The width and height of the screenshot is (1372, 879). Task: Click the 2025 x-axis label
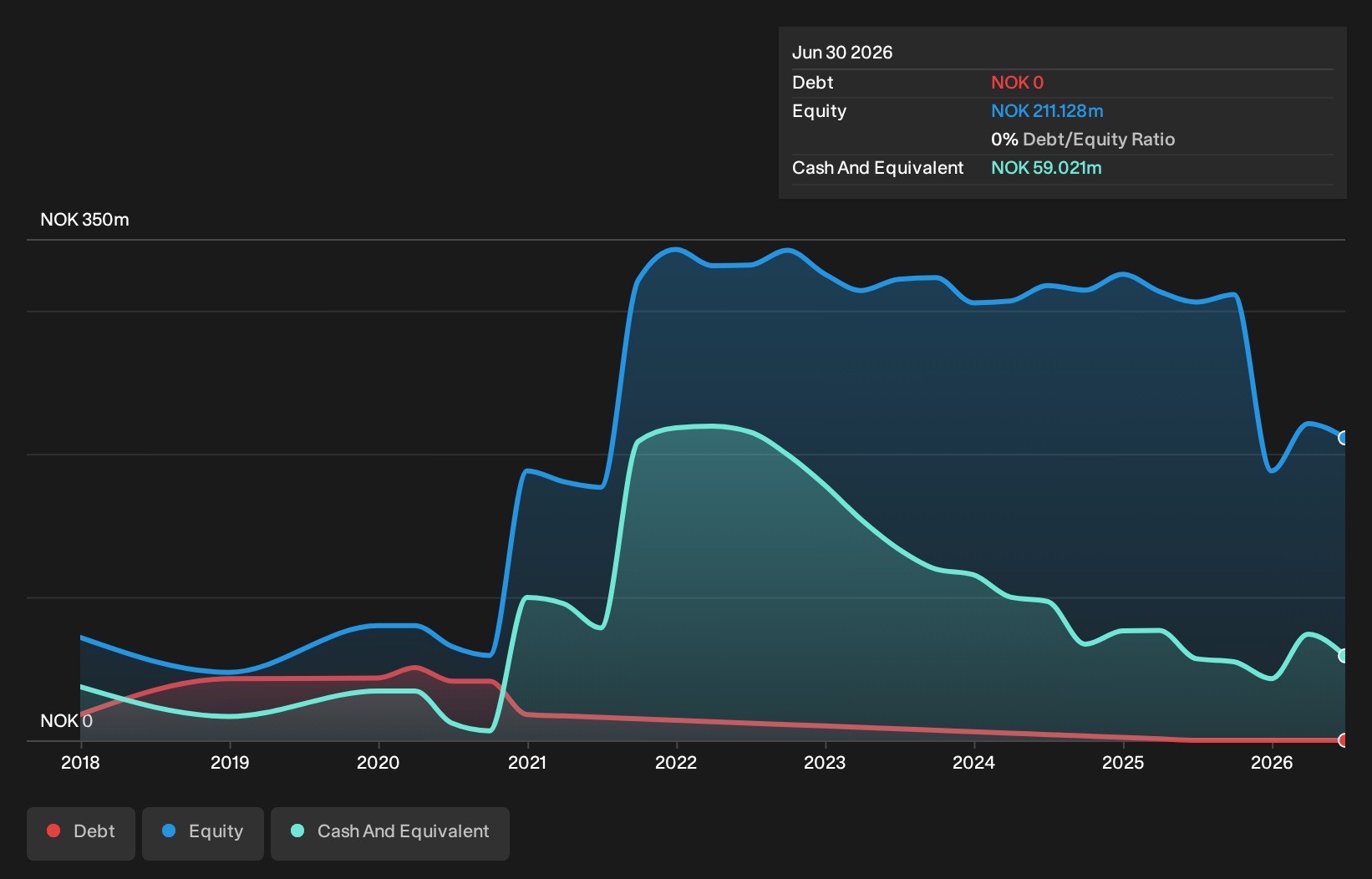pos(1123,763)
